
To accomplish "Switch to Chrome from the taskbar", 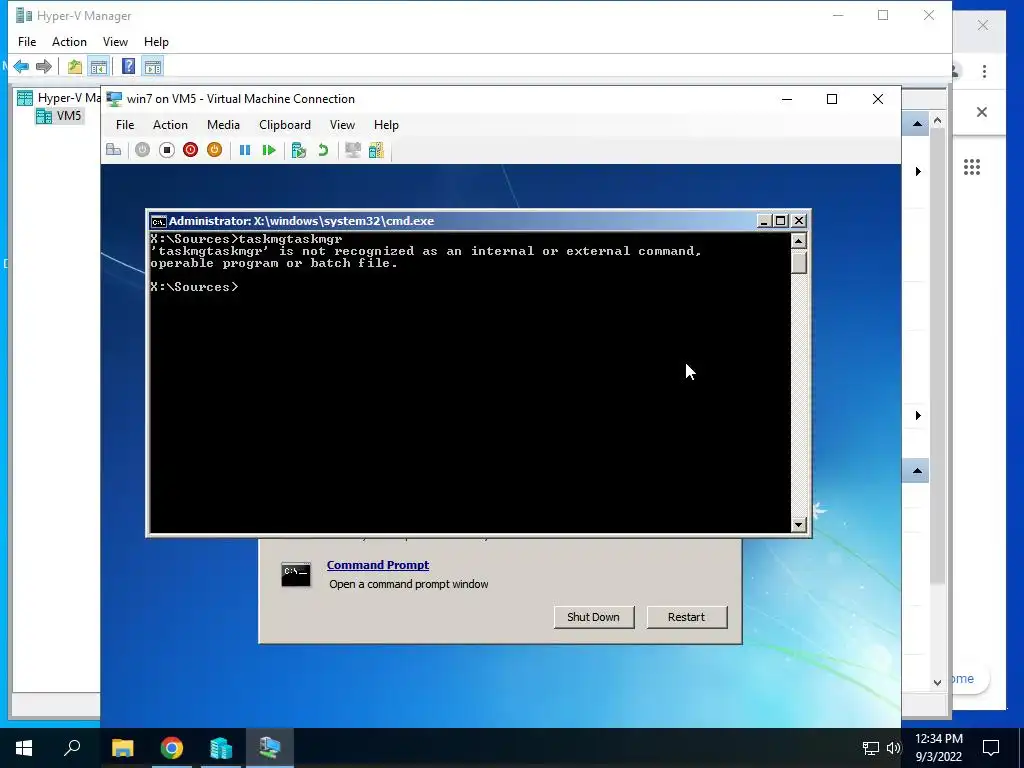I will click(172, 748).
